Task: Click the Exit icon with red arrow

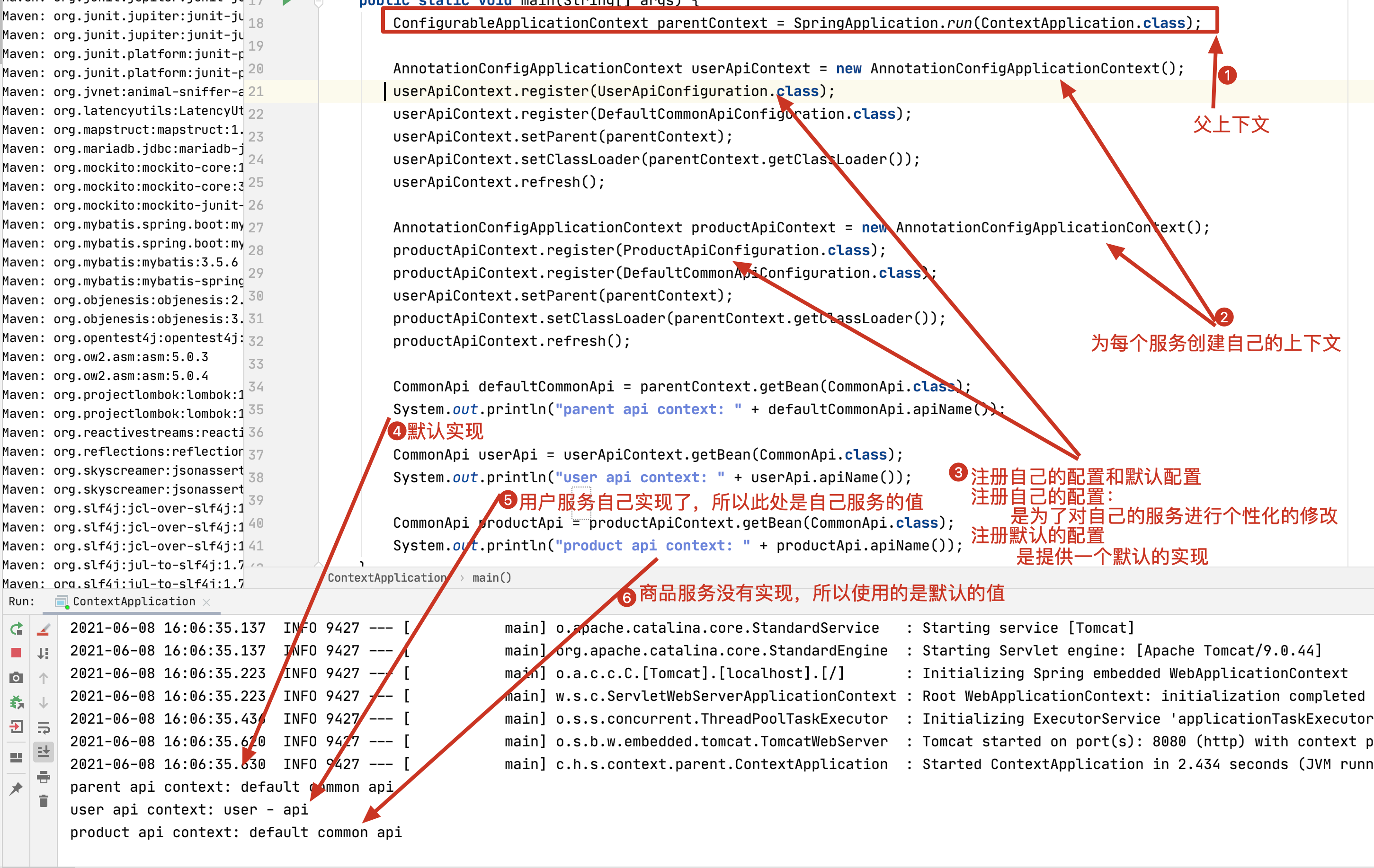Action: [x=16, y=726]
